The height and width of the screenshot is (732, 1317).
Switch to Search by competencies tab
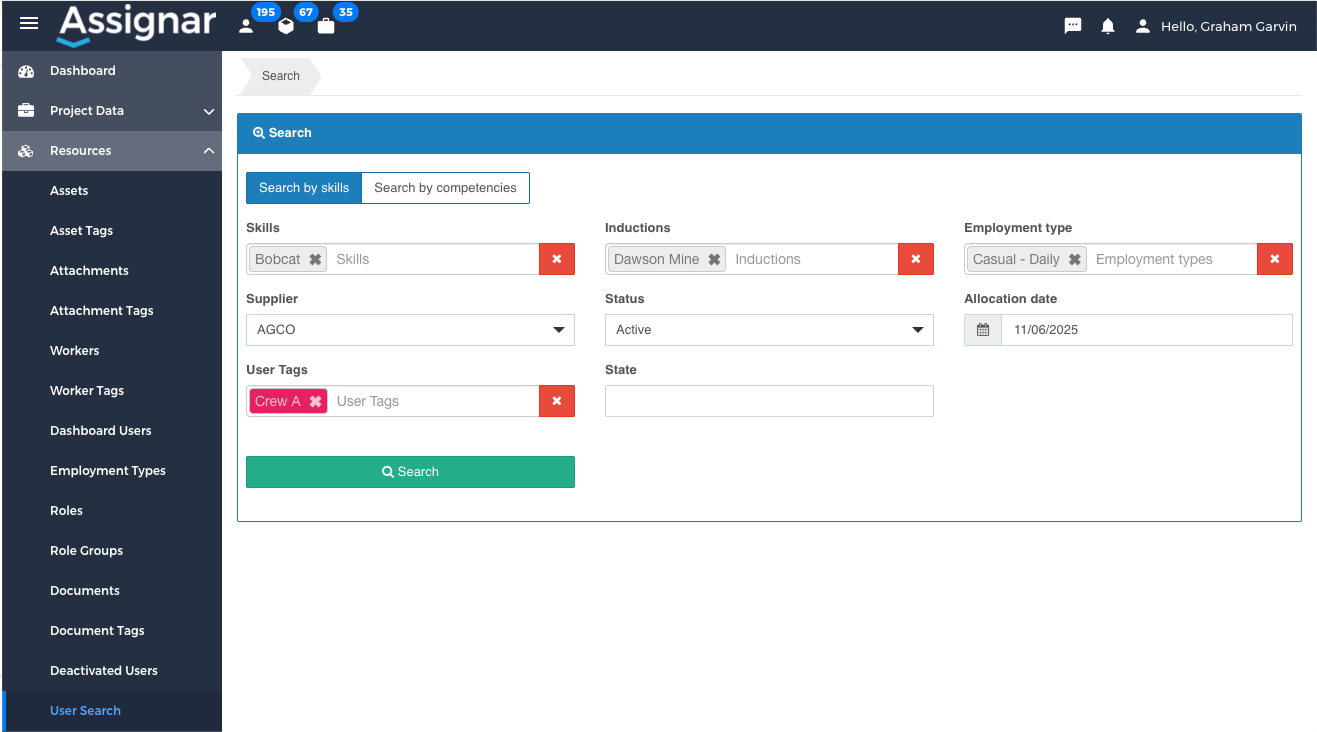pyautogui.click(x=445, y=188)
